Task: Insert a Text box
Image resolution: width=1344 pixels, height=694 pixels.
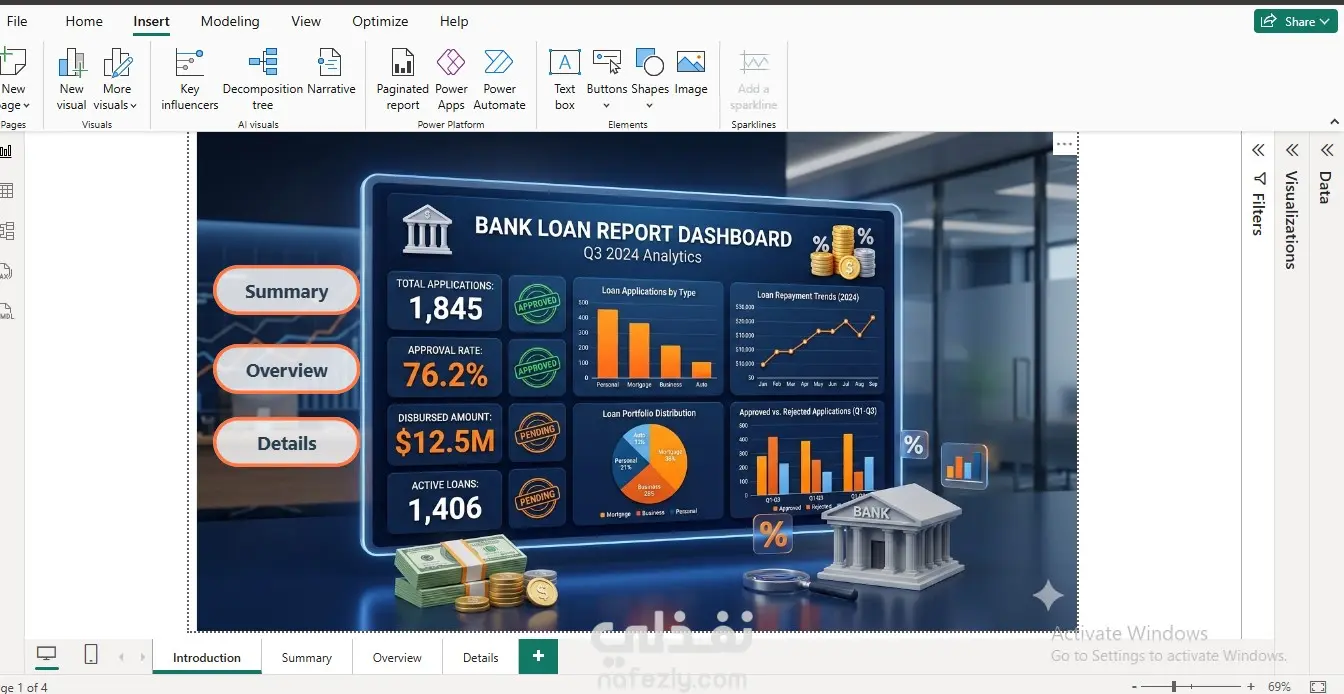Action: [565, 80]
